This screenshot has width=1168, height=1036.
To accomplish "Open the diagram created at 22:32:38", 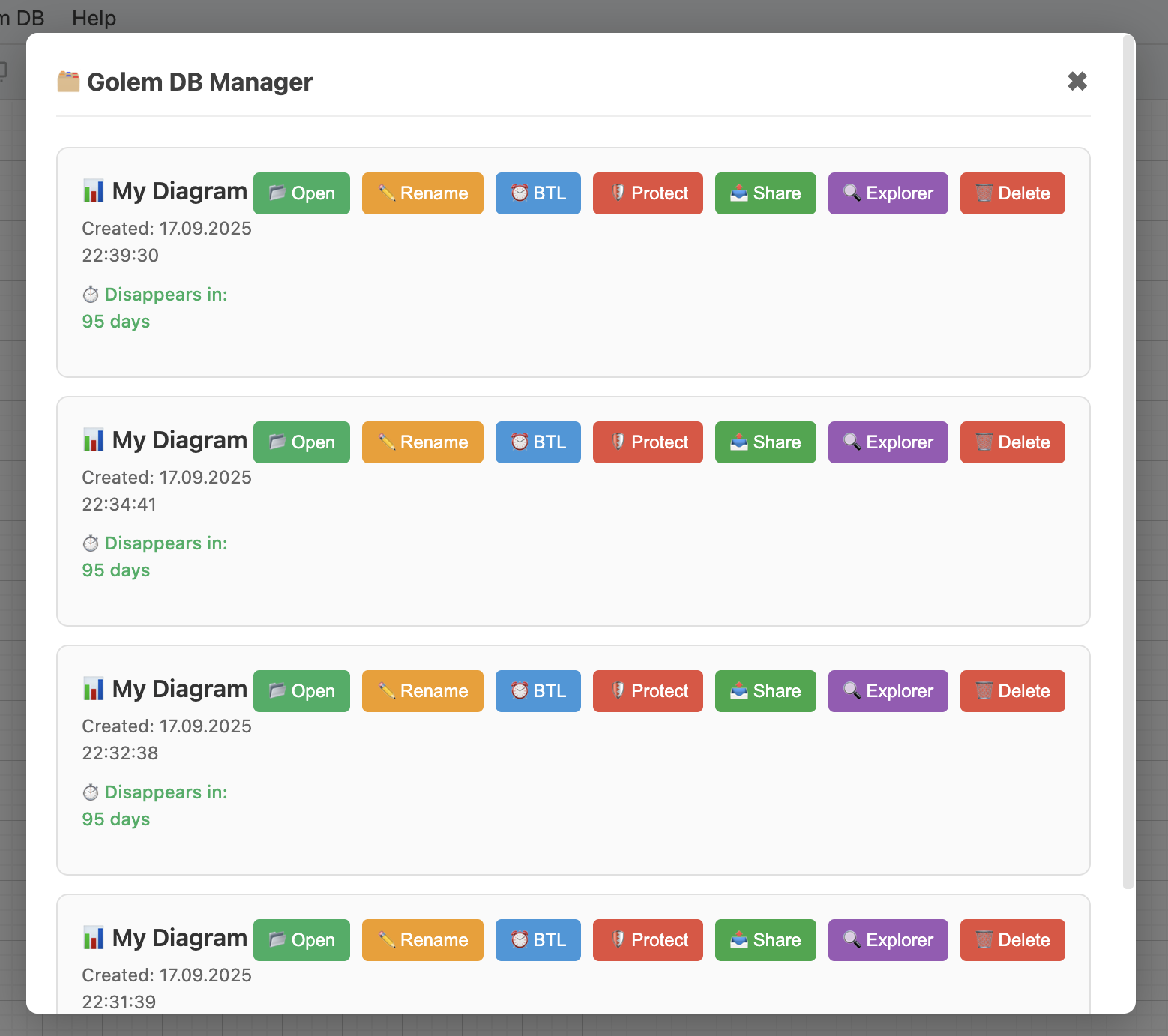I will pos(301,691).
